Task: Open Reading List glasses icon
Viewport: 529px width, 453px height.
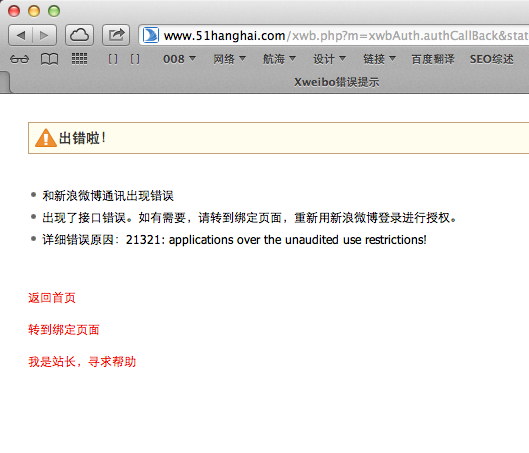Action: (x=19, y=59)
